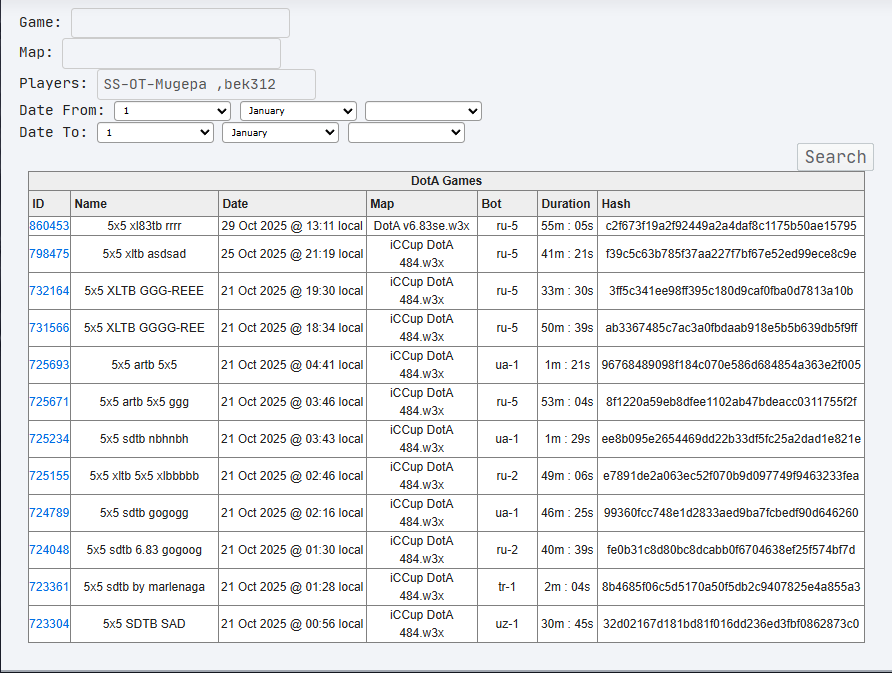Viewport: 892px width, 673px height.
Task: Click date '25 Oct 2025 @ 21:19 local'
Action: (292, 254)
